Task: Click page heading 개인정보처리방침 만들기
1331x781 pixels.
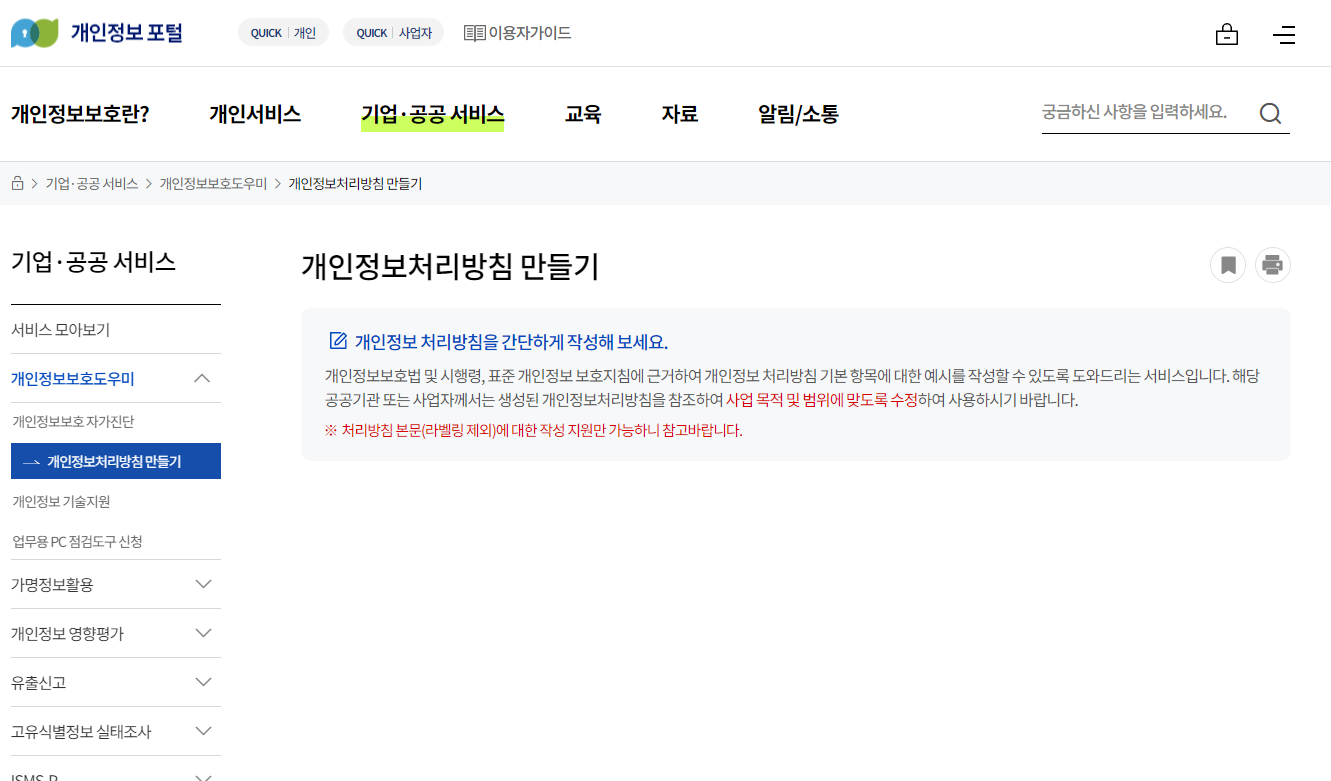Action: [450, 266]
